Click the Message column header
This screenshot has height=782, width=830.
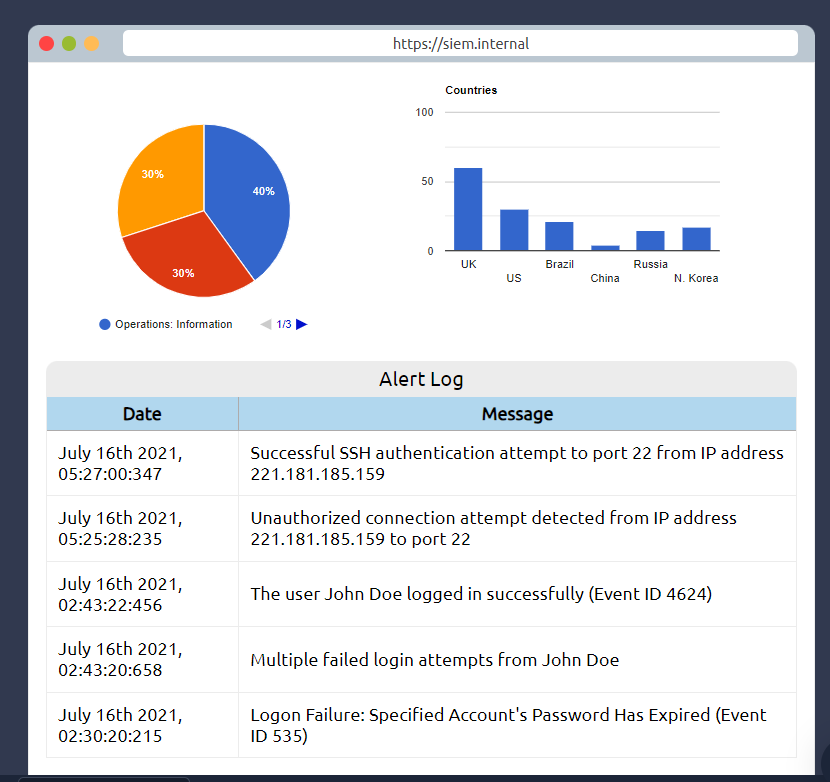pos(517,414)
